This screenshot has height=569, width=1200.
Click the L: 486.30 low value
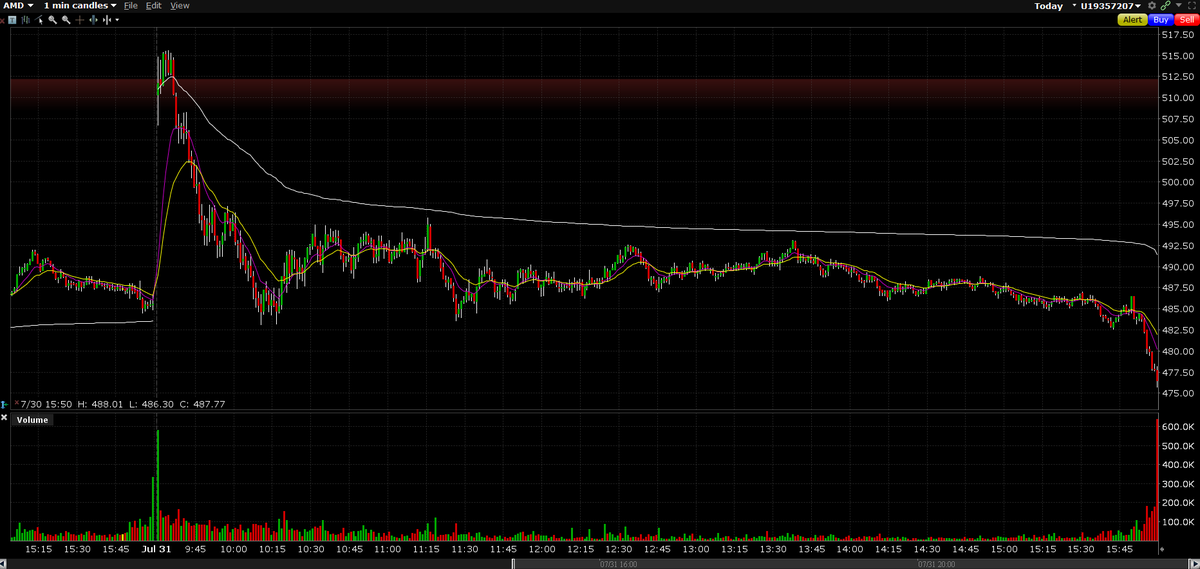(151, 404)
